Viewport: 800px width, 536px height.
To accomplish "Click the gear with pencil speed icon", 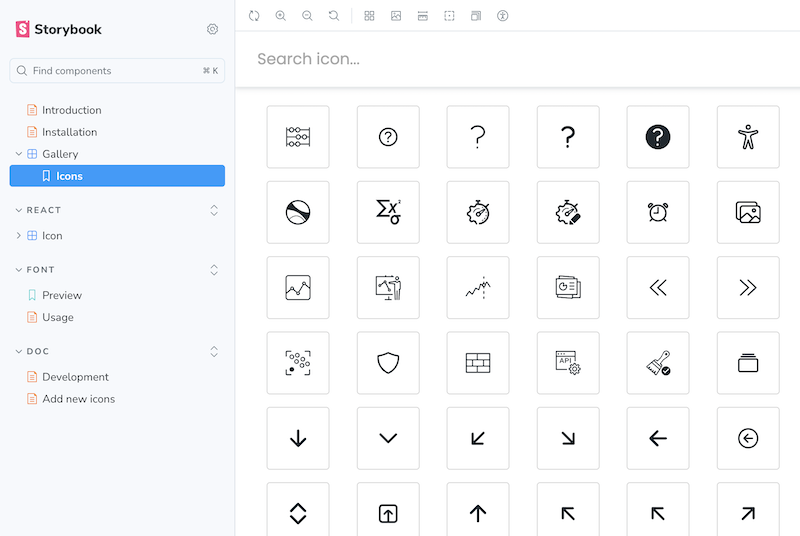I will tap(568, 212).
